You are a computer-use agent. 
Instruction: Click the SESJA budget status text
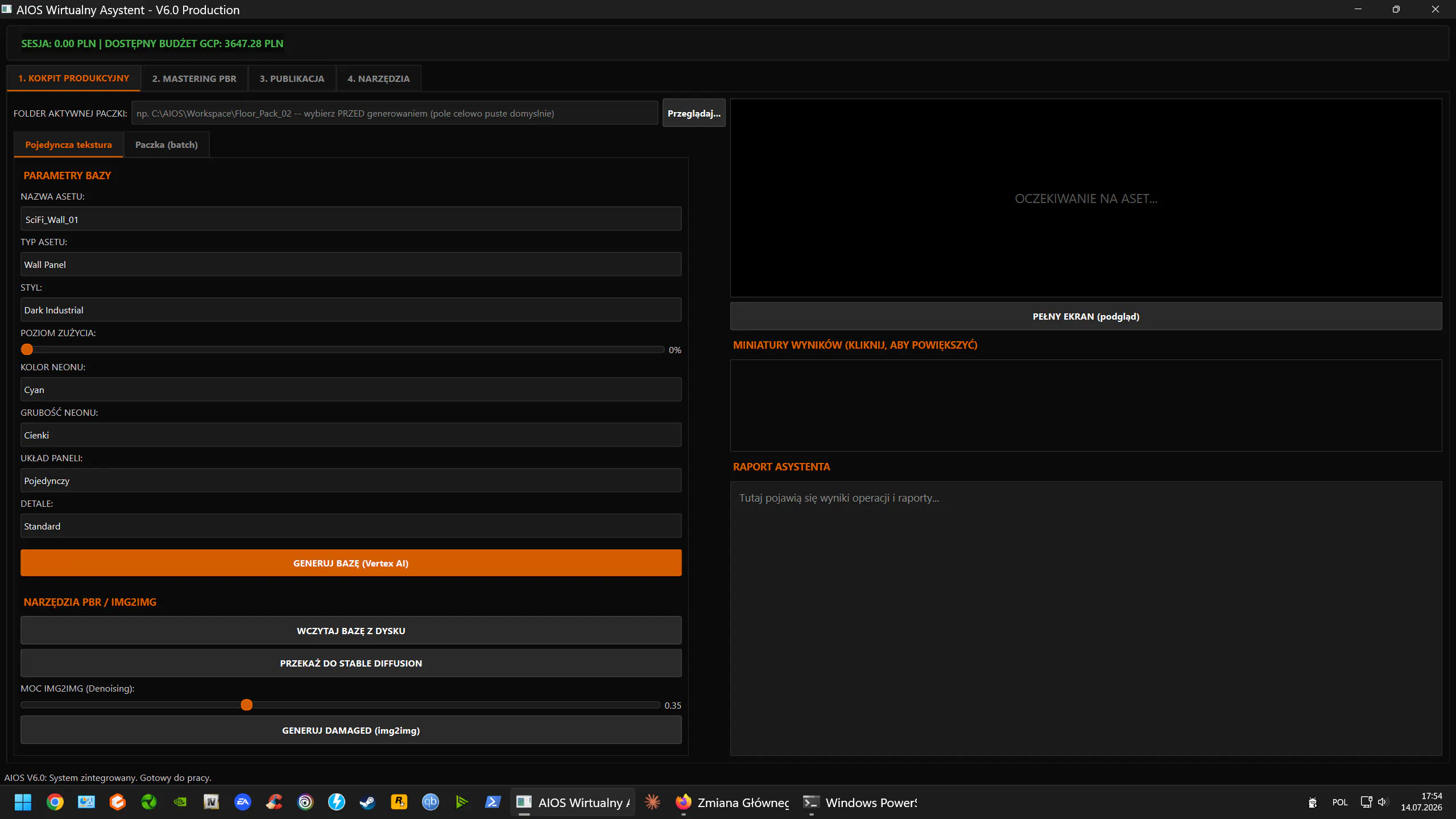(x=152, y=43)
